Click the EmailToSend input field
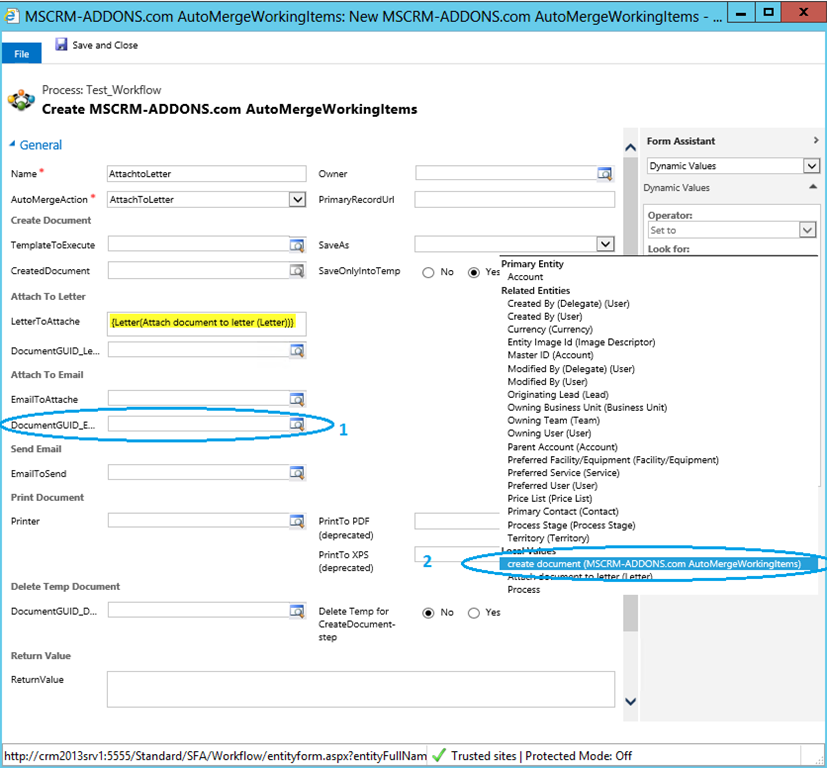 click(x=199, y=473)
